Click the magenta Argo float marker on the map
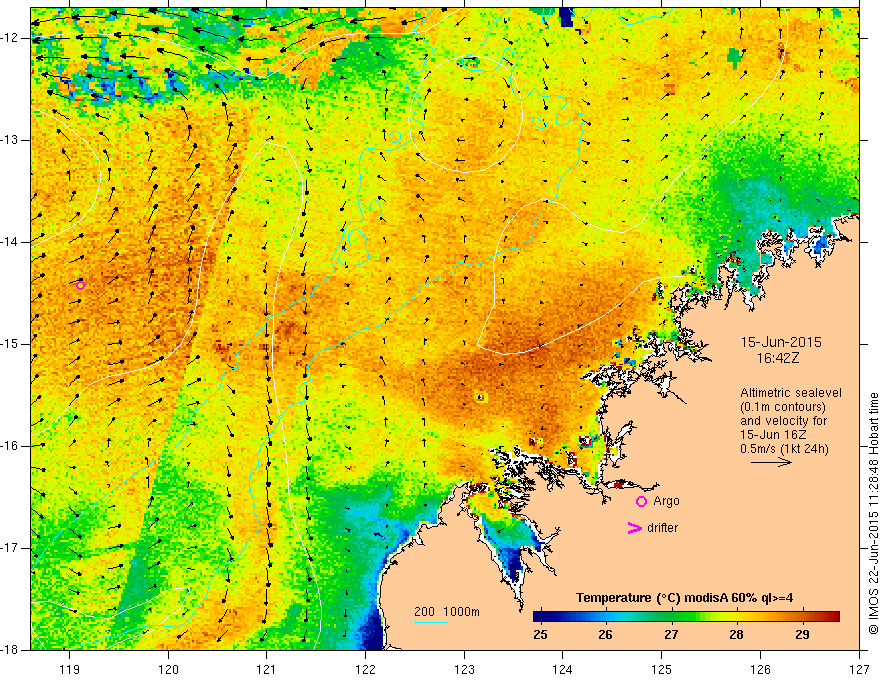Viewport: 880px width, 680px height. pos(80,285)
